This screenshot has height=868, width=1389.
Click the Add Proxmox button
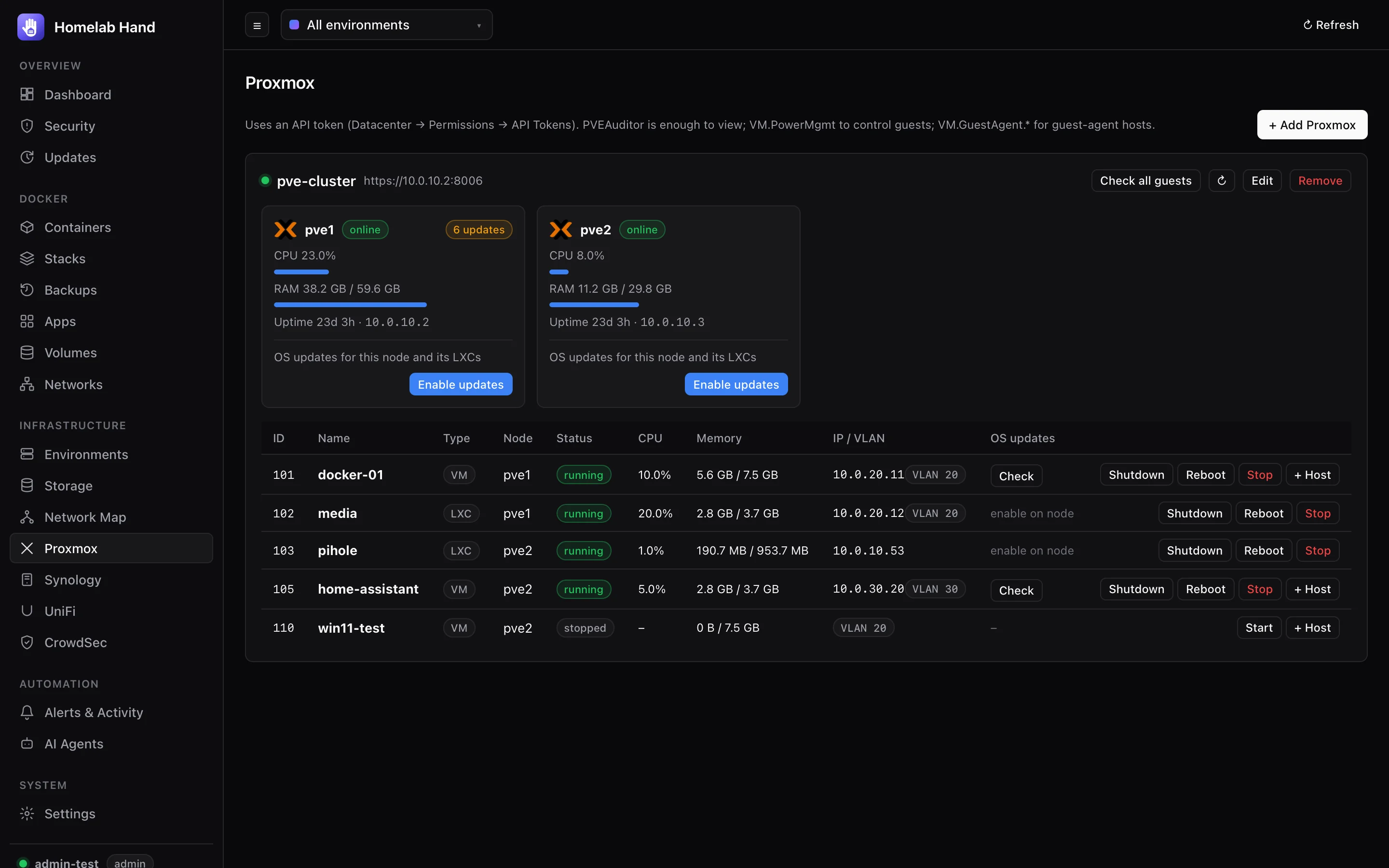[x=1312, y=124]
